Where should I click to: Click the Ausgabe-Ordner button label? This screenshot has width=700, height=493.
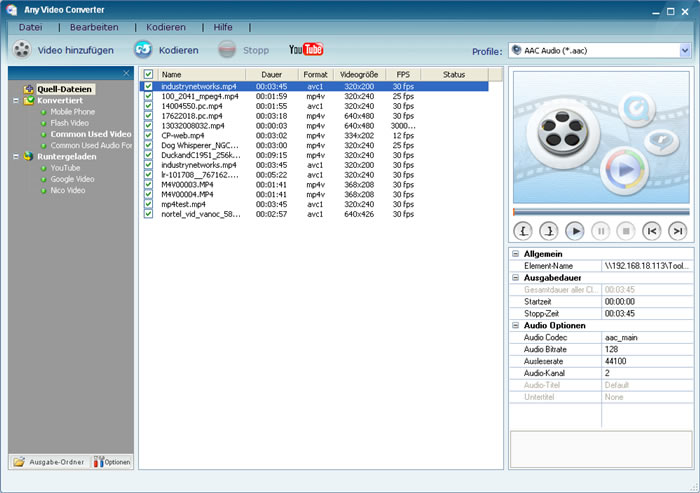tap(57, 462)
